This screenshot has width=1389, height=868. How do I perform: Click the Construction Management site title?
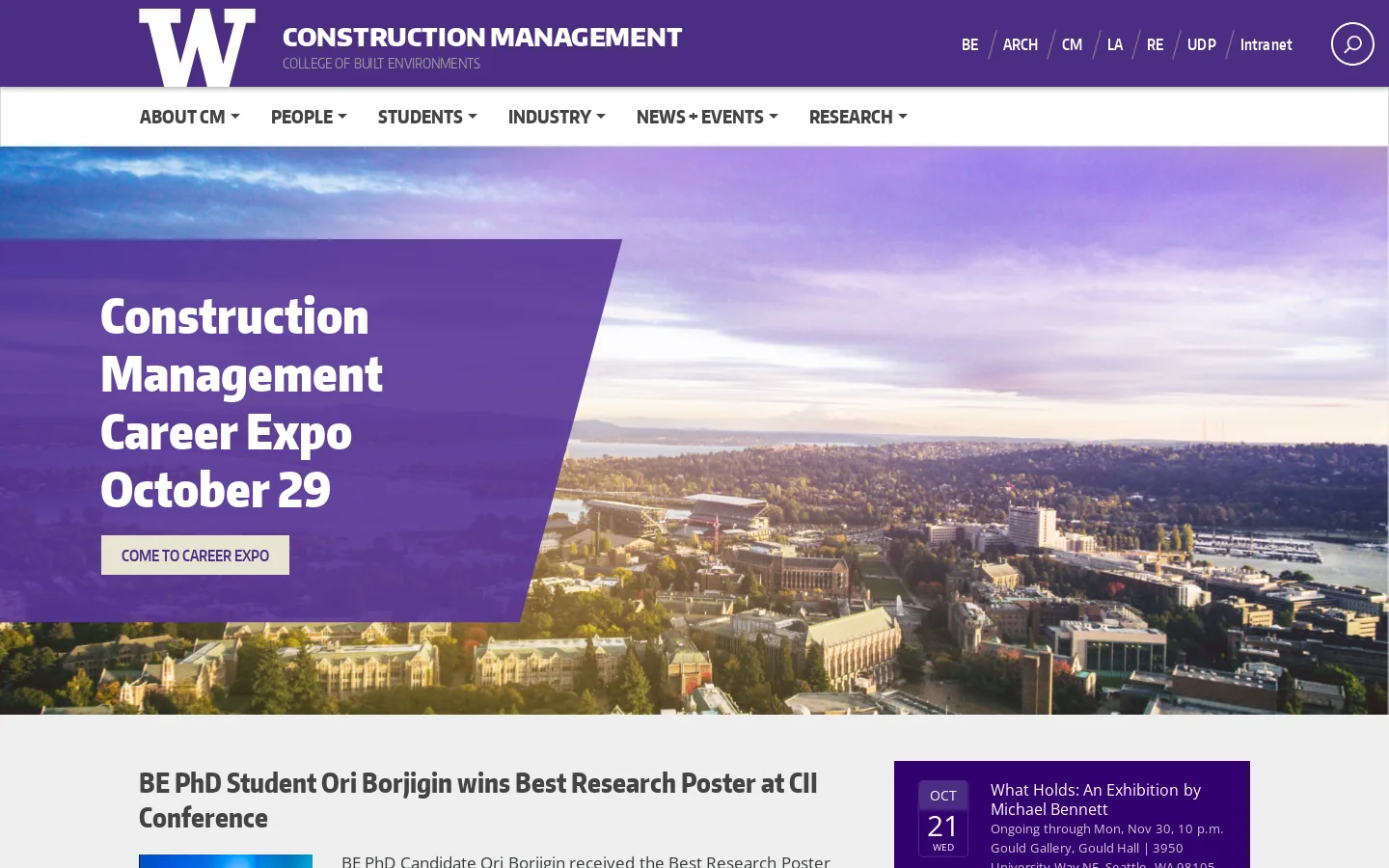tap(482, 37)
